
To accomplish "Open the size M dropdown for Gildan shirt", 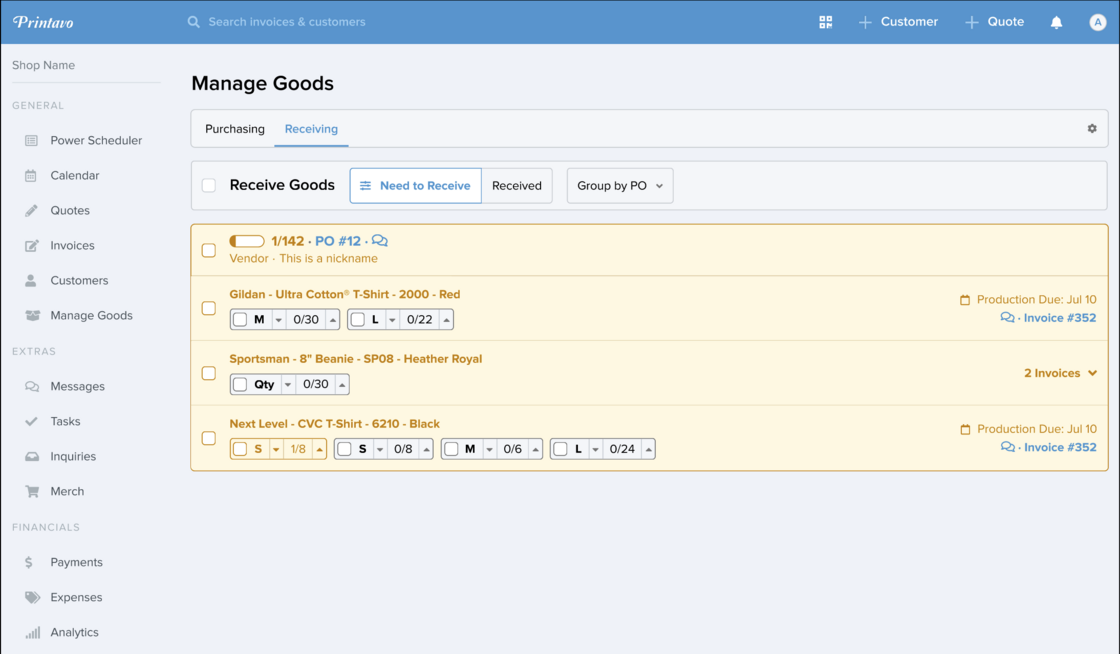I will coord(279,320).
